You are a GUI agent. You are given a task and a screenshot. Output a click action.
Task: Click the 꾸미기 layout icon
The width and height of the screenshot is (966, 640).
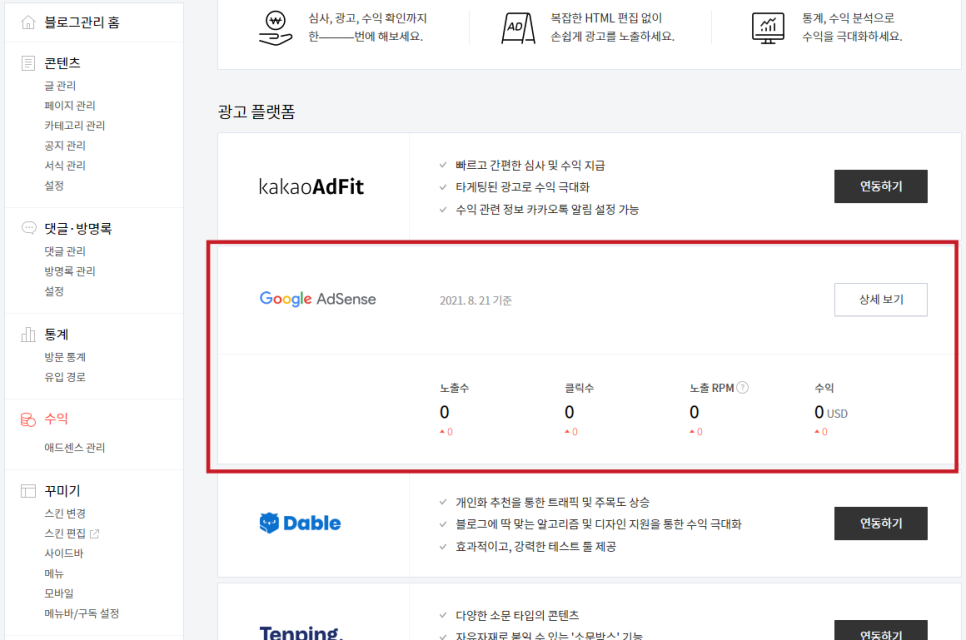point(28,491)
